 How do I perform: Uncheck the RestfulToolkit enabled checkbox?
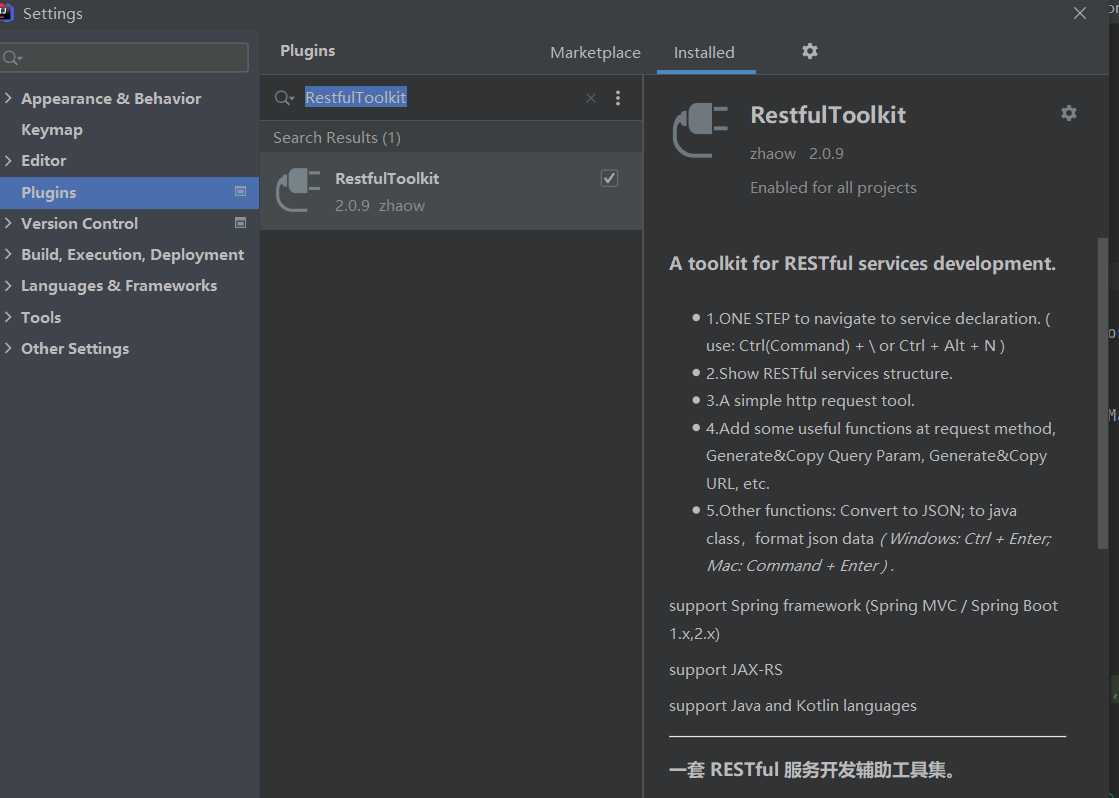609,178
